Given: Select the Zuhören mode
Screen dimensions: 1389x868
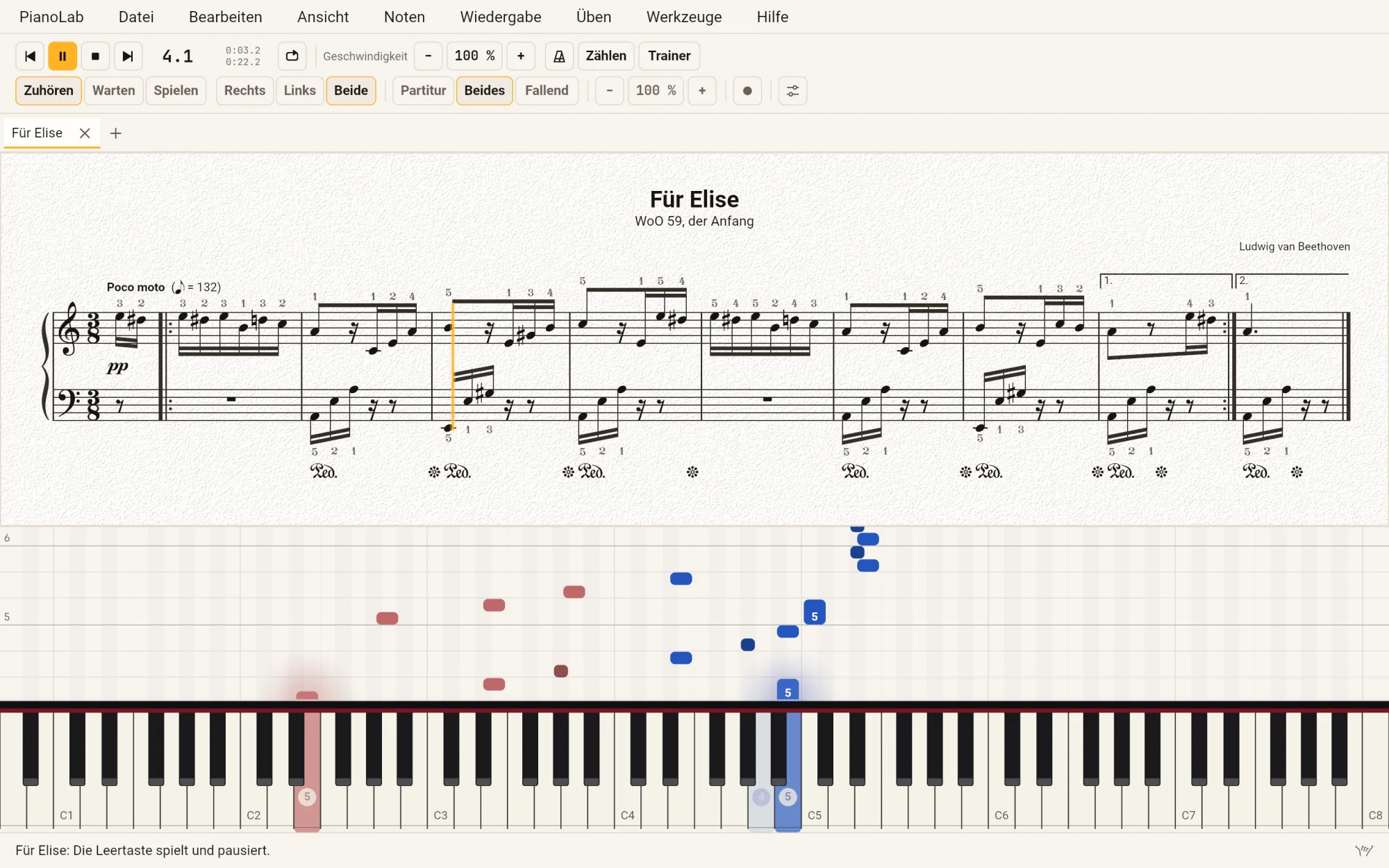Looking at the screenshot, I should 49,91.
